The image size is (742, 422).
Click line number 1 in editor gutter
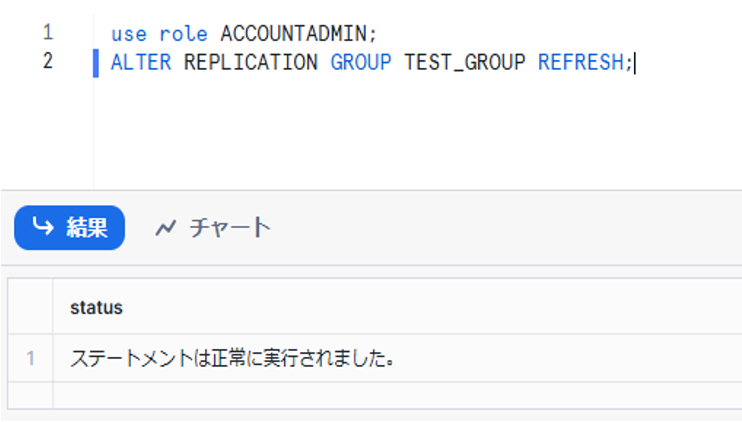click(x=47, y=32)
